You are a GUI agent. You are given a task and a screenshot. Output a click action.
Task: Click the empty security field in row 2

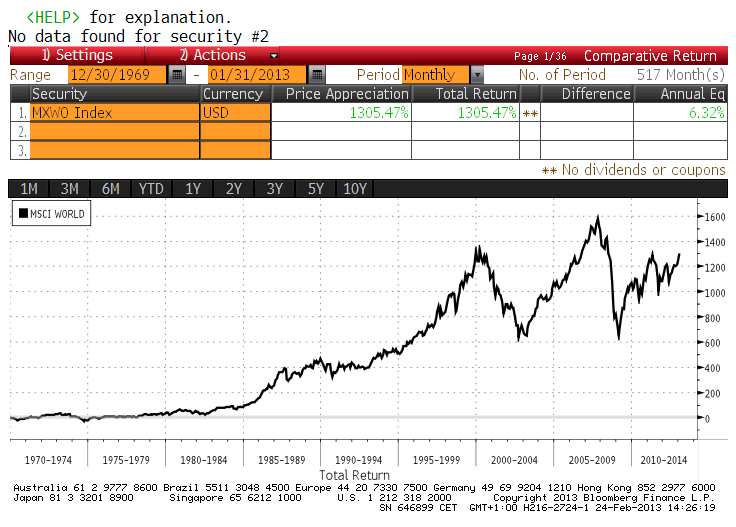click(x=115, y=131)
